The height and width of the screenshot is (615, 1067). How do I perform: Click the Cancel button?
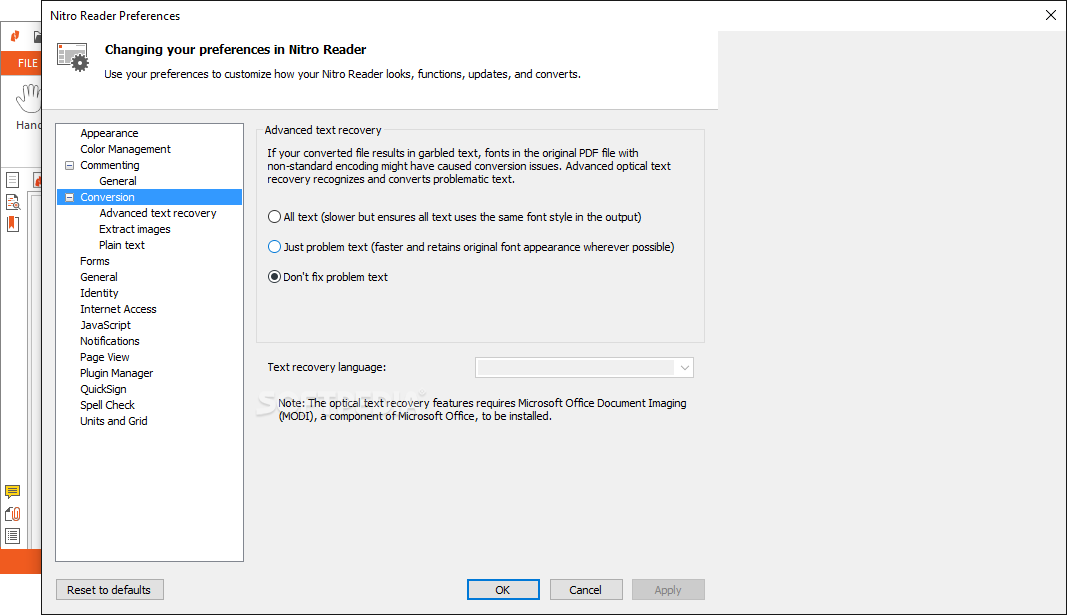click(x=586, y=590)
